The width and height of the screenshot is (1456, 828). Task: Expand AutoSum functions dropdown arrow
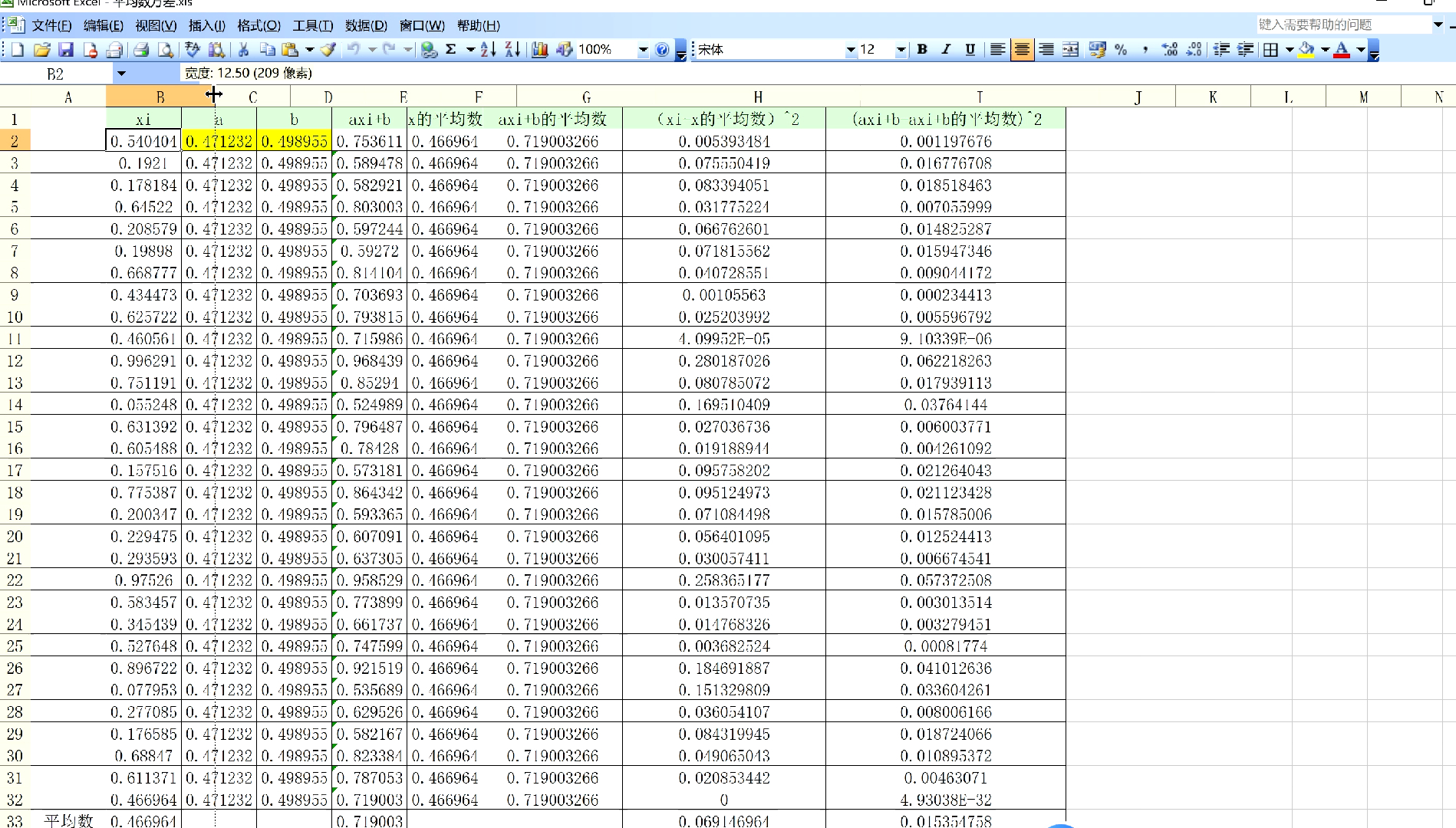(x=469, y=50)
